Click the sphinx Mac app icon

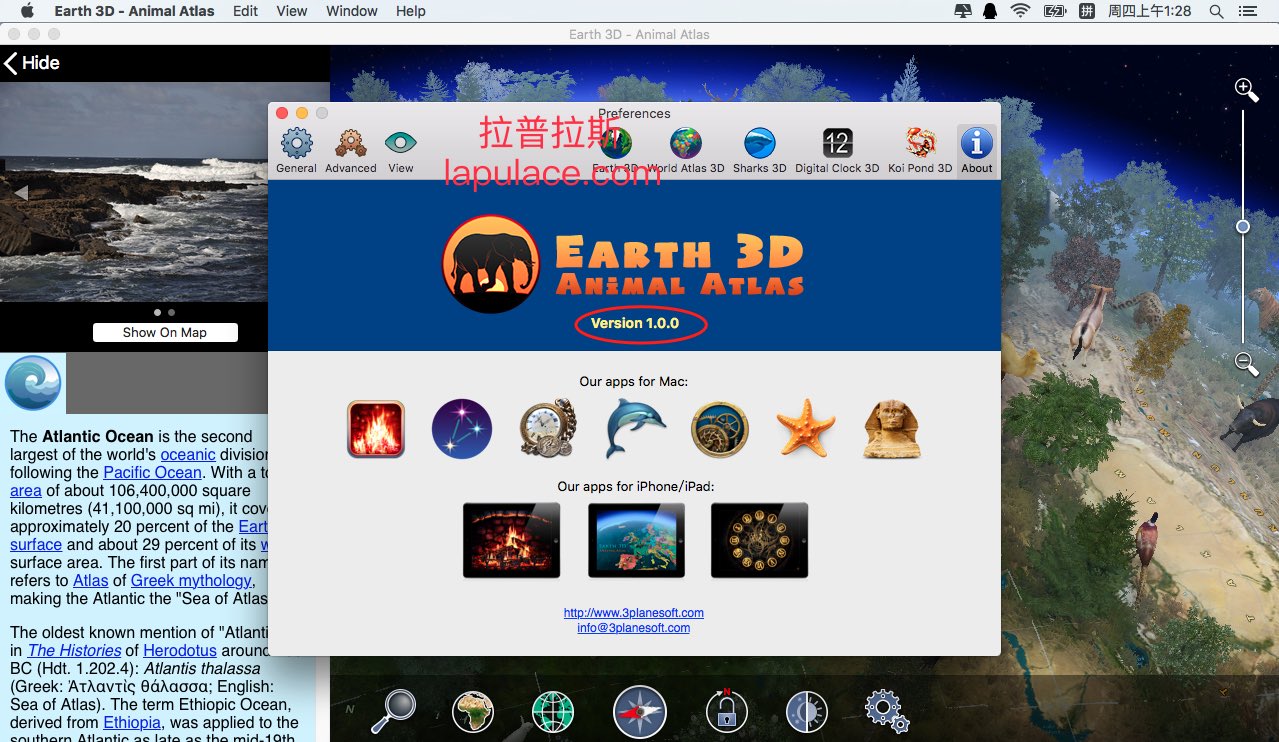point(892,429)
